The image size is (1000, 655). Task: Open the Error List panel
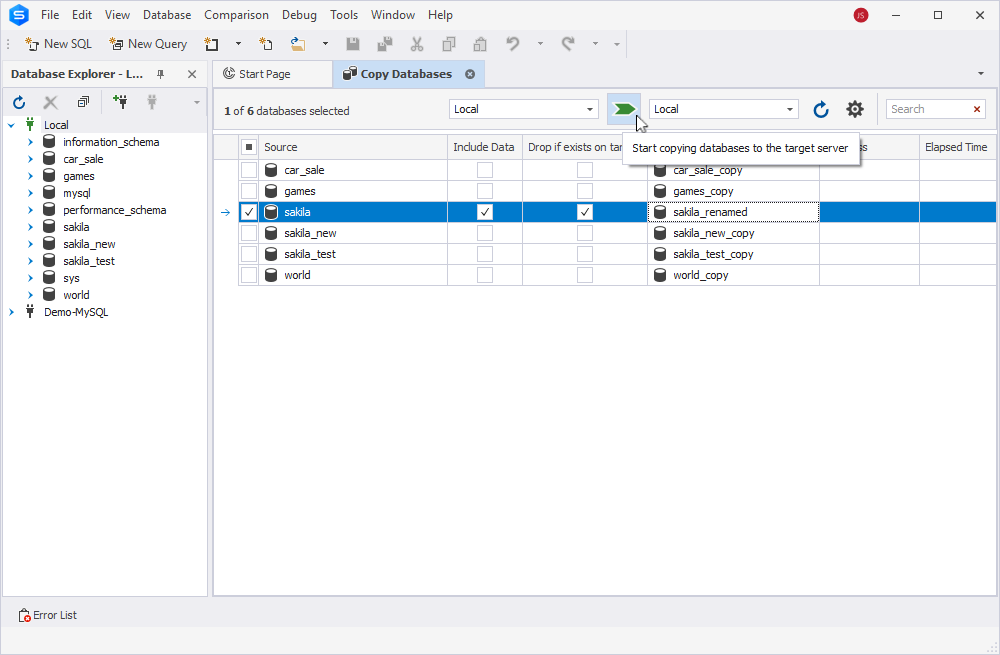pyautogui.click(x=48, y=615)
